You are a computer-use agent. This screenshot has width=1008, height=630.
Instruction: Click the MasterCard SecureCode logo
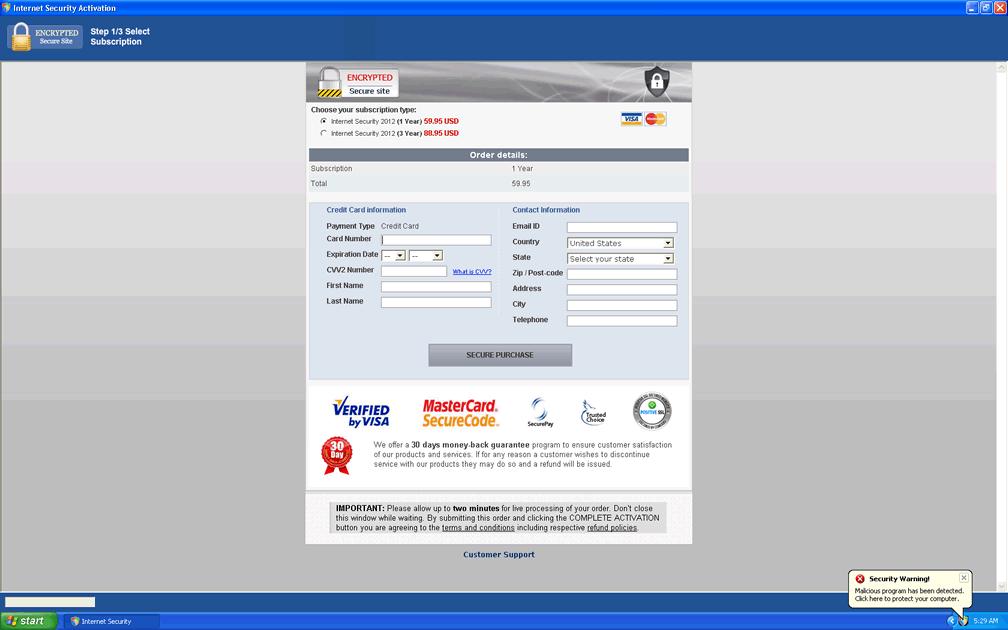[x=460, y=412]
